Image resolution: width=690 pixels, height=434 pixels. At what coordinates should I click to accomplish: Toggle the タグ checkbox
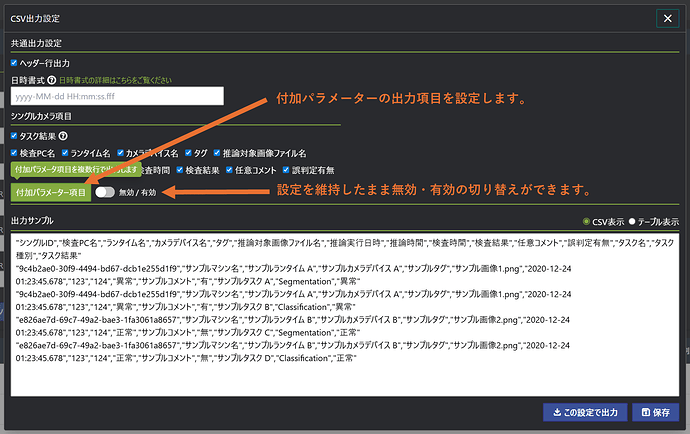click(188, 153)
